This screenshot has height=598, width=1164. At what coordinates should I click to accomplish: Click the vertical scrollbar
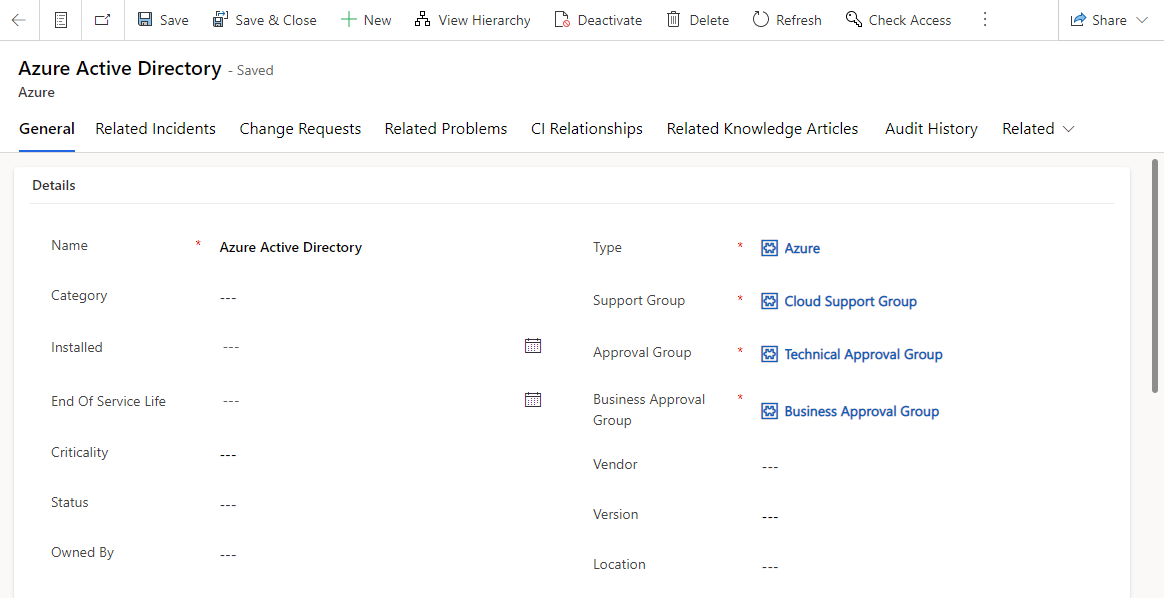[1154, 275]
